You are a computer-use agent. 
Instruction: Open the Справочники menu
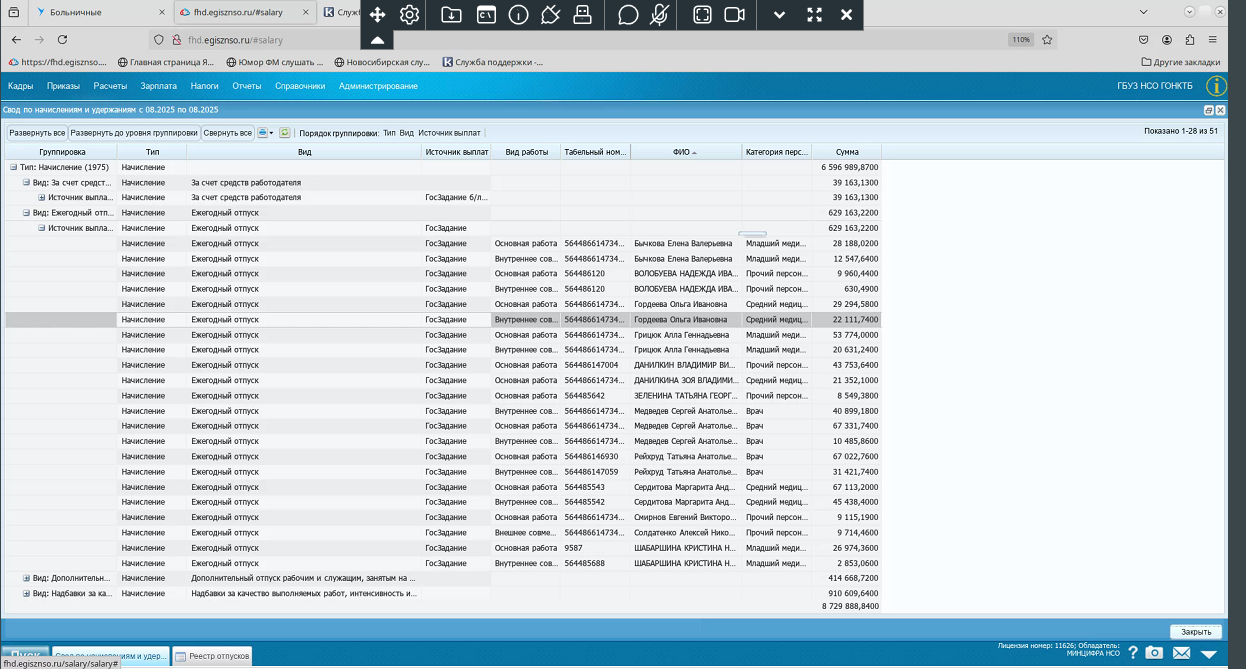click(x=300, y=86)
